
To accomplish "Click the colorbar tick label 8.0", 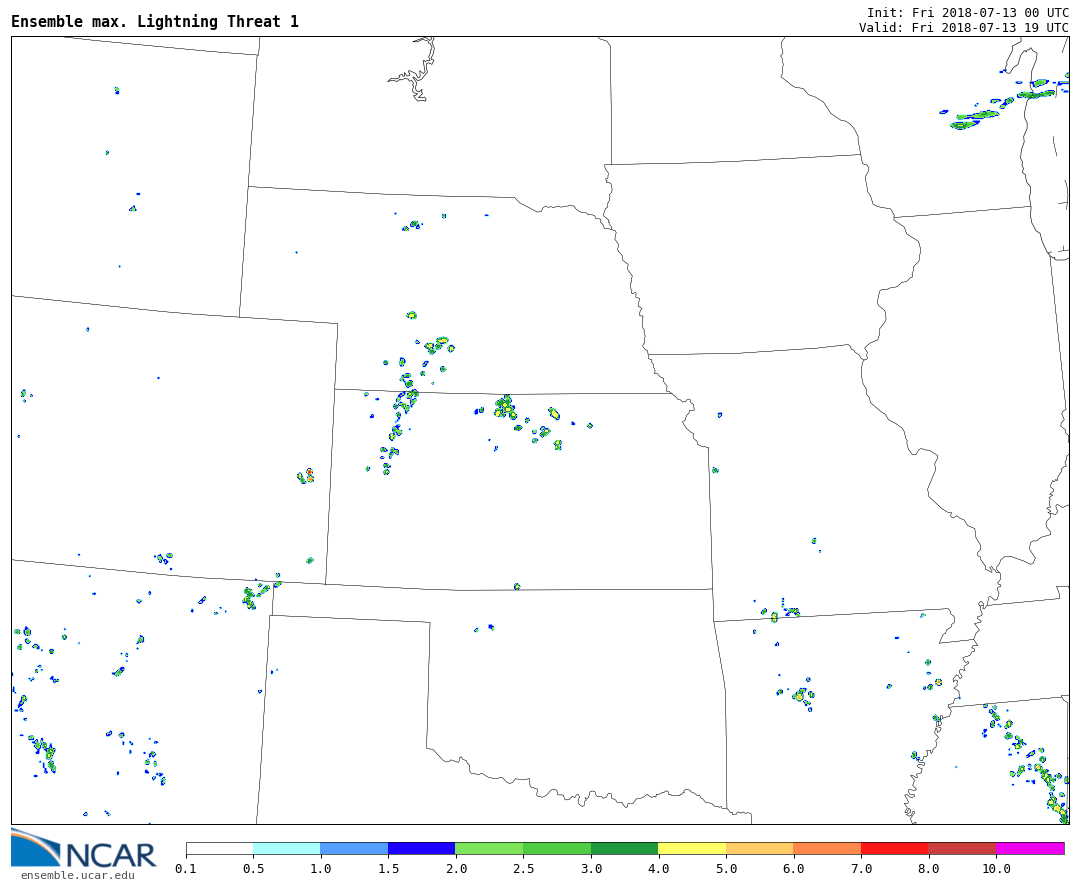I will tap(928, 869).
